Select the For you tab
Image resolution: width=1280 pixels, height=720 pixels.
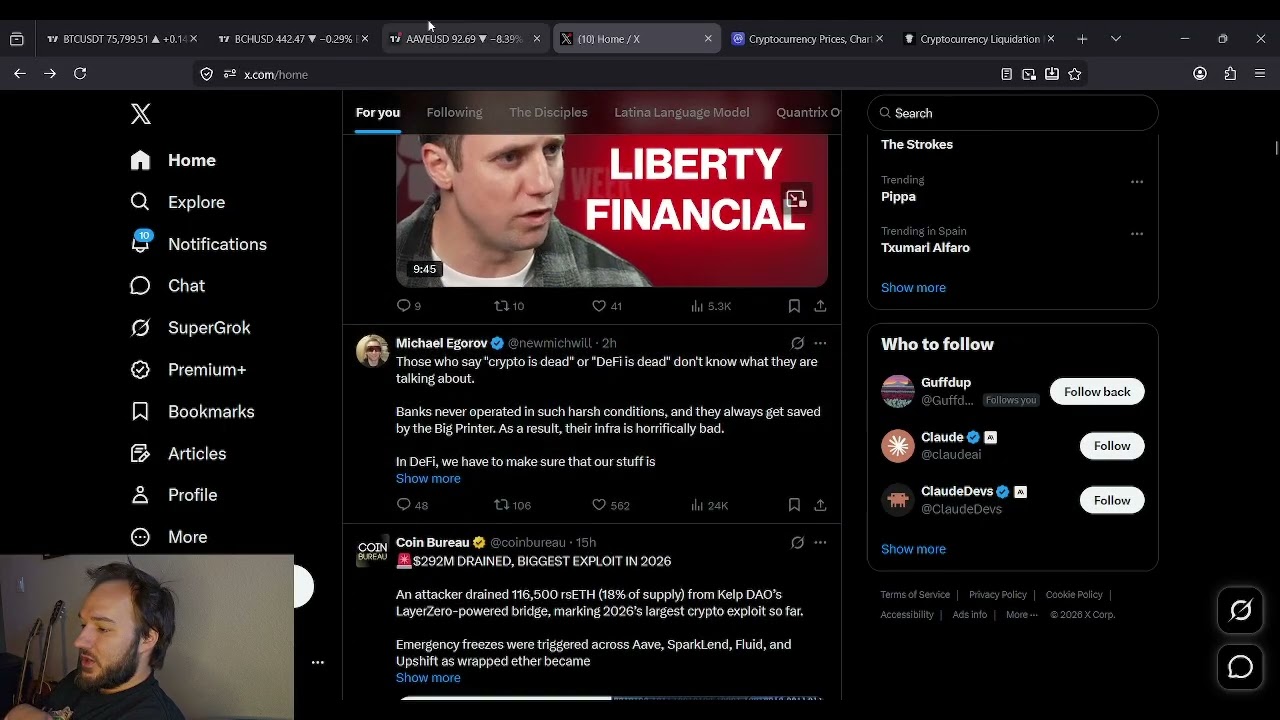point(378,113)
